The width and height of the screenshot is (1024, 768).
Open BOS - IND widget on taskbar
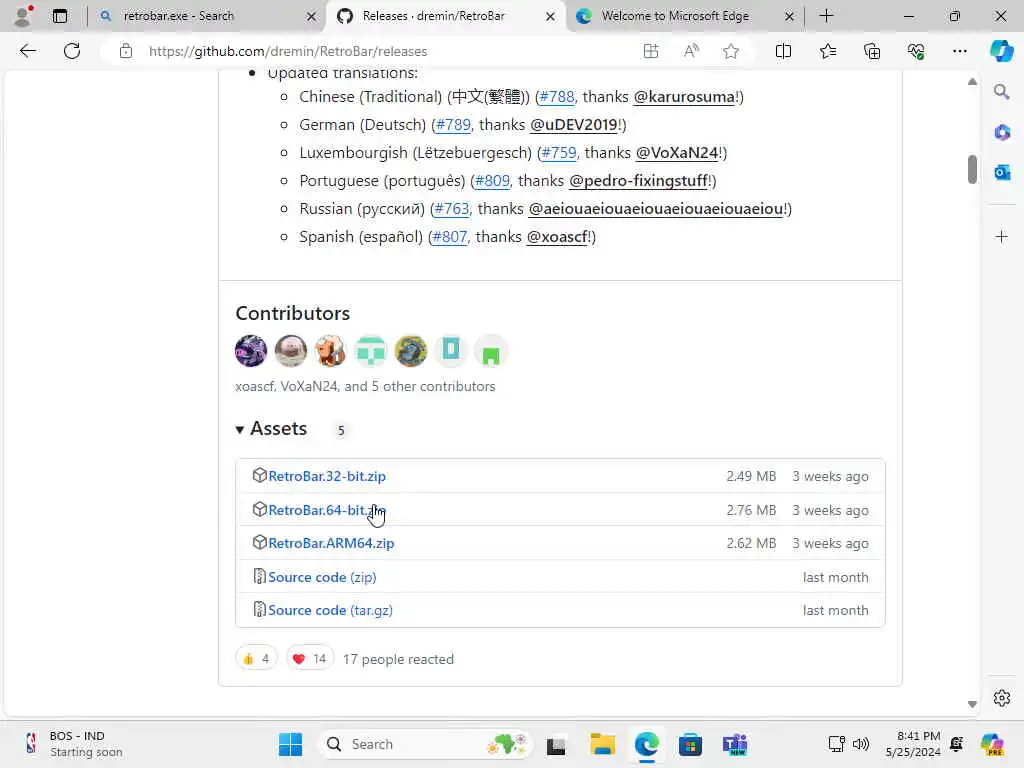[x=73, y=744]
